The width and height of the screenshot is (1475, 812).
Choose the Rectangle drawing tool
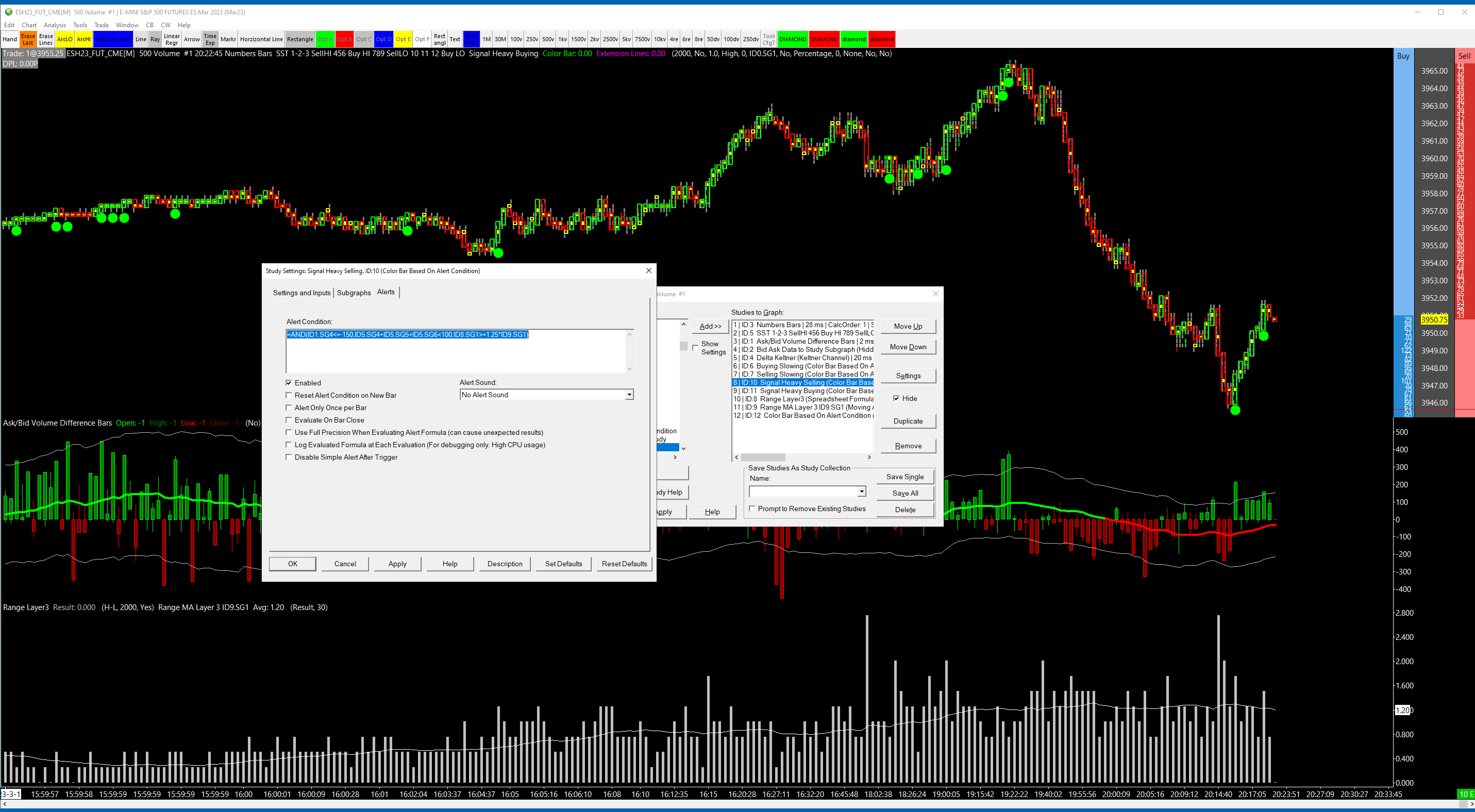click(300, 40)
